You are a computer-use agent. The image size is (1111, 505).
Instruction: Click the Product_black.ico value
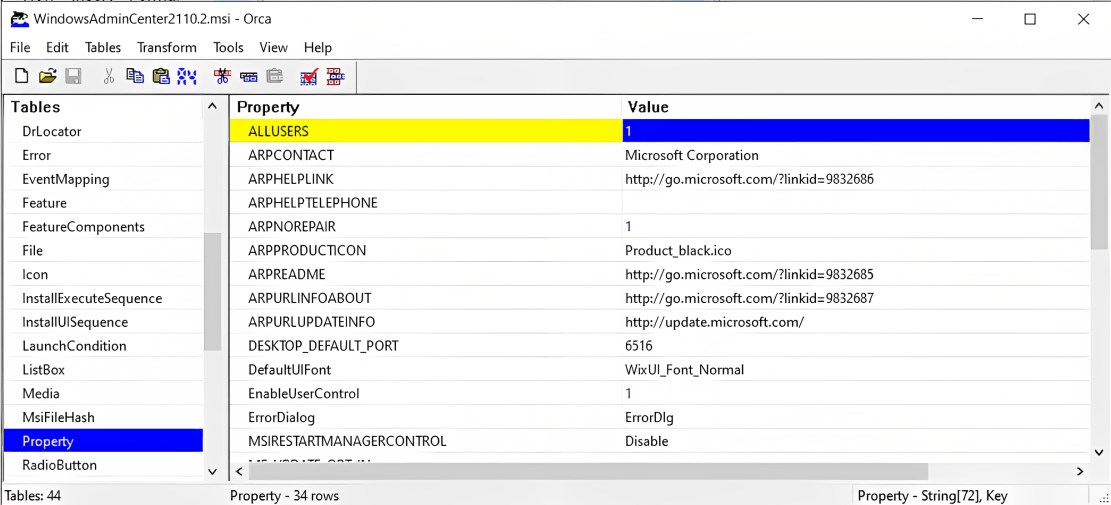pyautogui.click(x=856, y=251)
